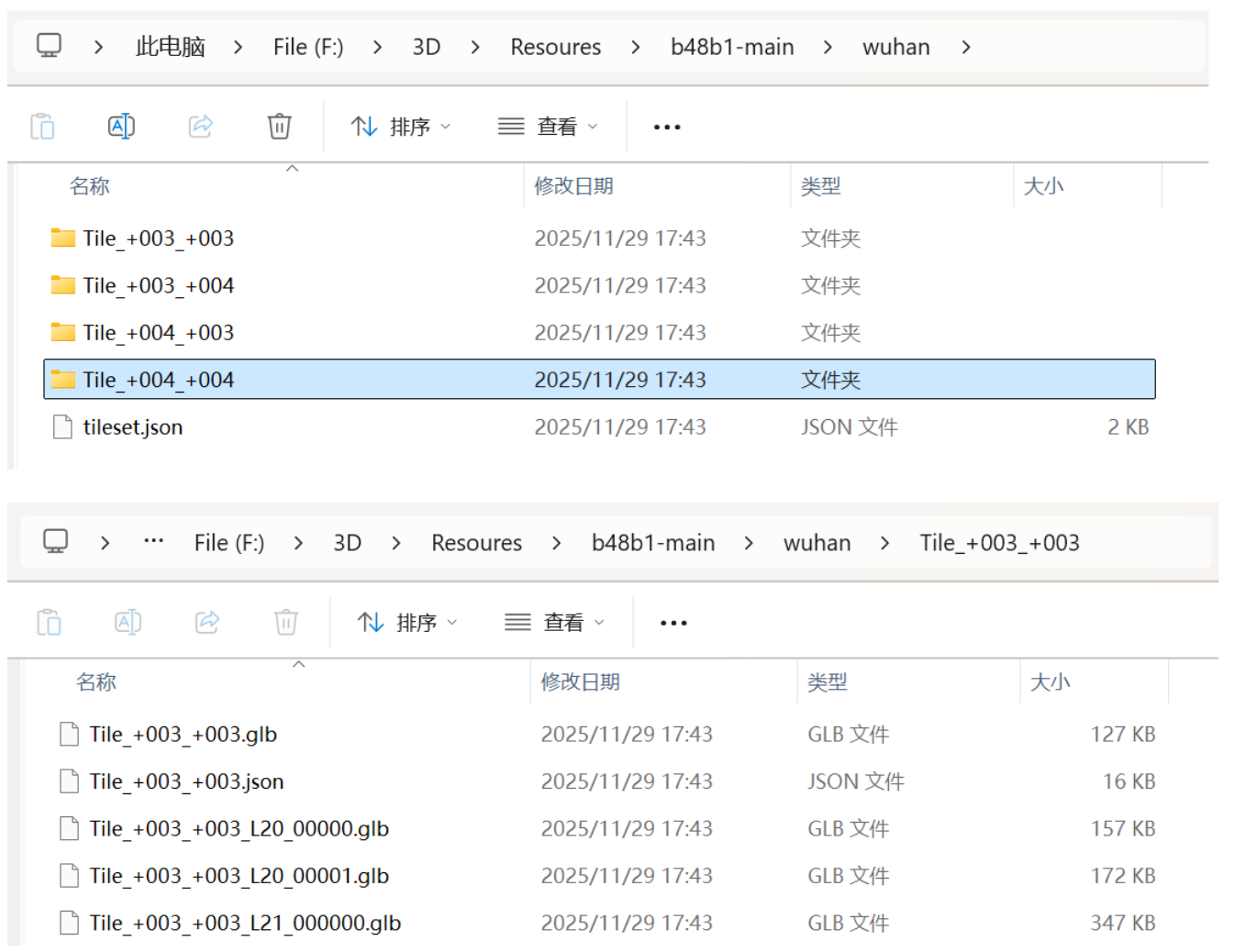This screenshot has width=1246, height=952.
Task: Click the Paste icon in top window toolbar
Action: pyautogui.click(x=42, y=127)
